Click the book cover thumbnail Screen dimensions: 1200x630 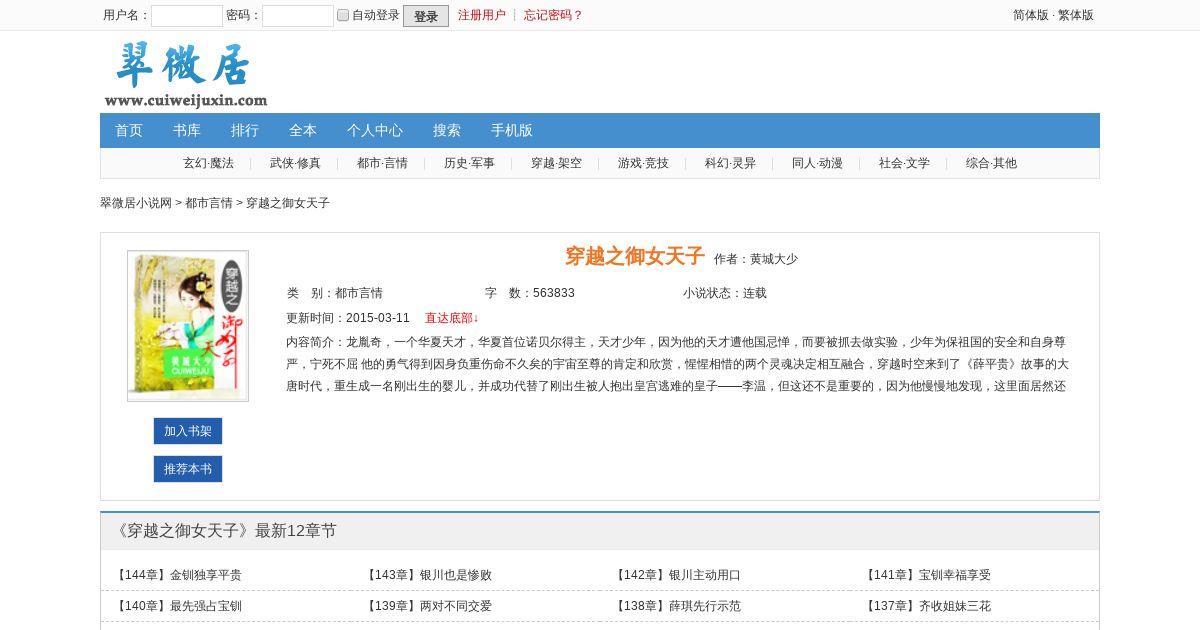tap(188, 326)
